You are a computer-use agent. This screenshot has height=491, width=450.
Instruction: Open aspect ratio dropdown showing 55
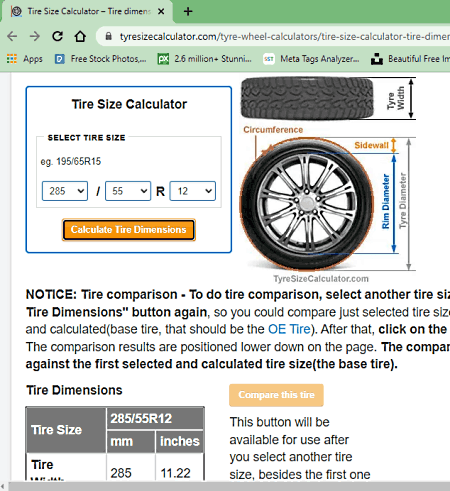tap(128, 191)
